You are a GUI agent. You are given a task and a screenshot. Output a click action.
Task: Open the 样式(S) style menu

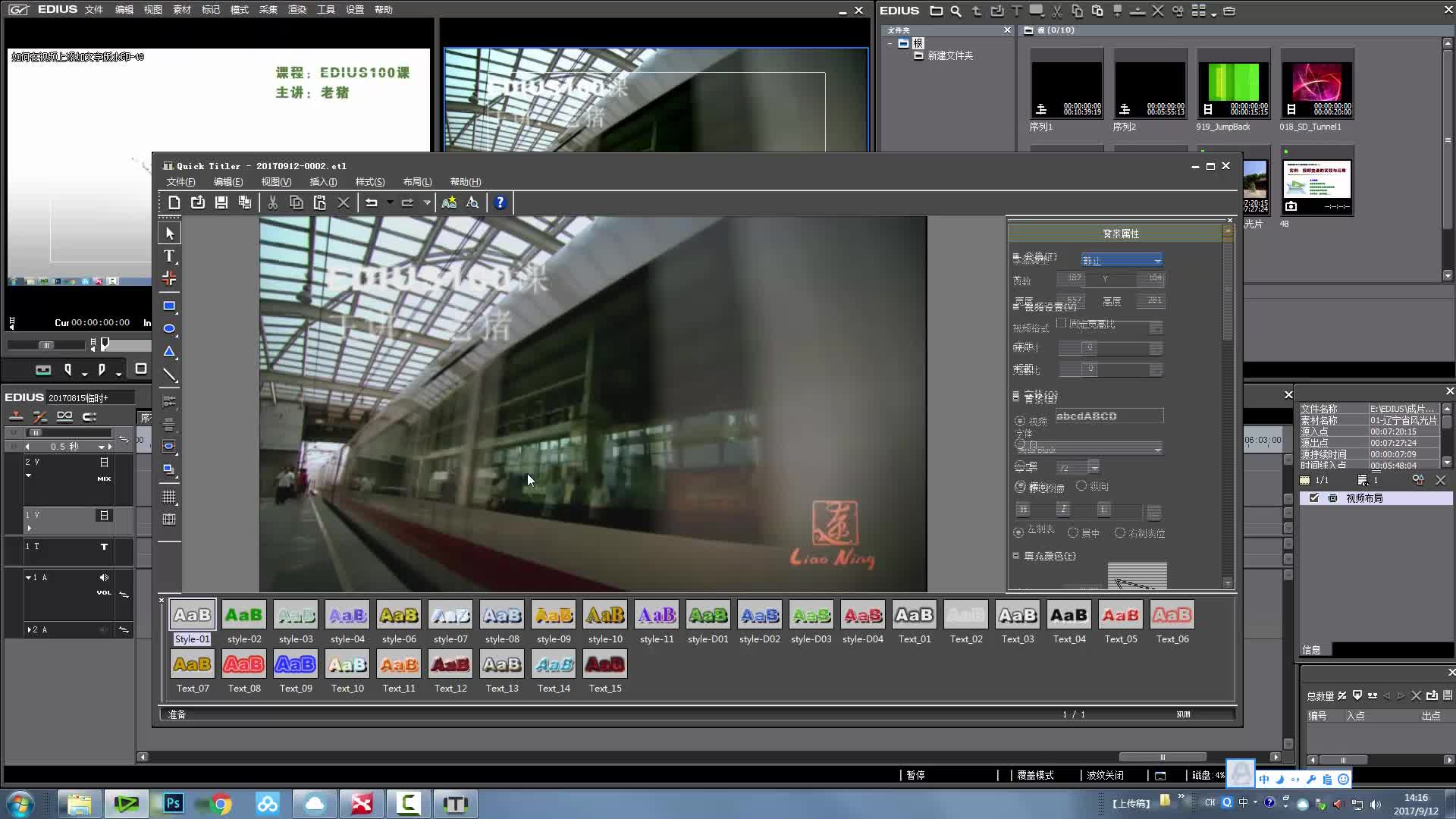pyautogui.click(x=370, y=182)
